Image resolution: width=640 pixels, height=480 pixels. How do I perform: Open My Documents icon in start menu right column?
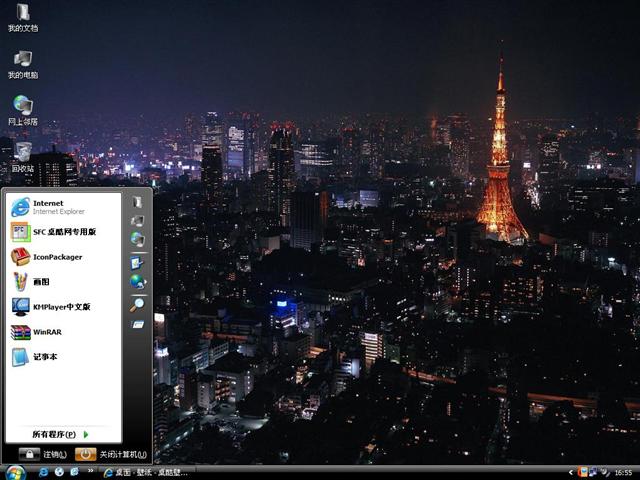[137, 202]
